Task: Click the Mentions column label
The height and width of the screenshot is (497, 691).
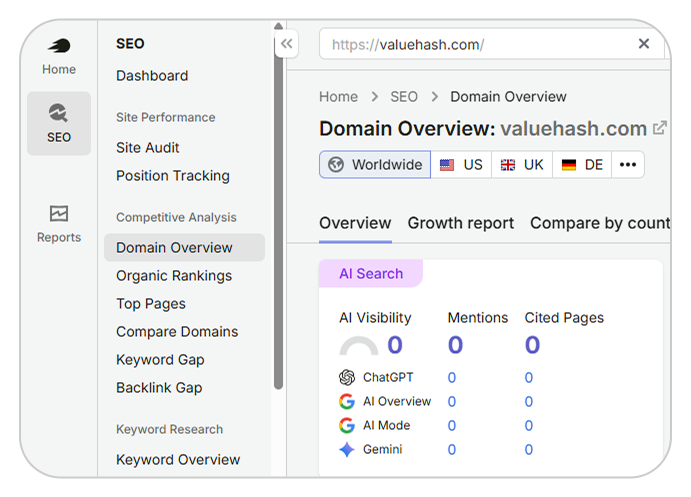Action: [478, 318]
